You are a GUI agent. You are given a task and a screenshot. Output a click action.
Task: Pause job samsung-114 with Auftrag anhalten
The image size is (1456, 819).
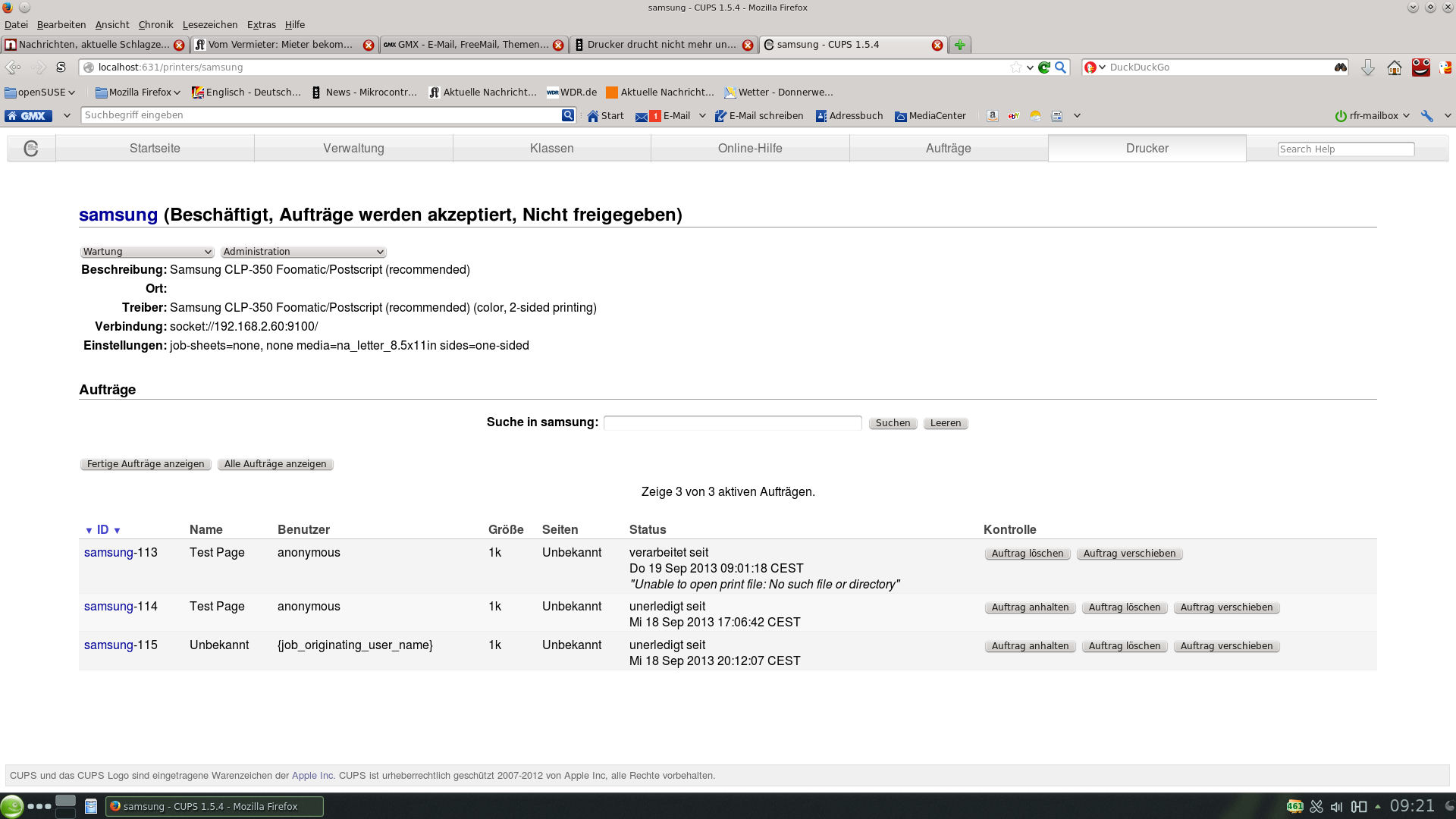1030,607
